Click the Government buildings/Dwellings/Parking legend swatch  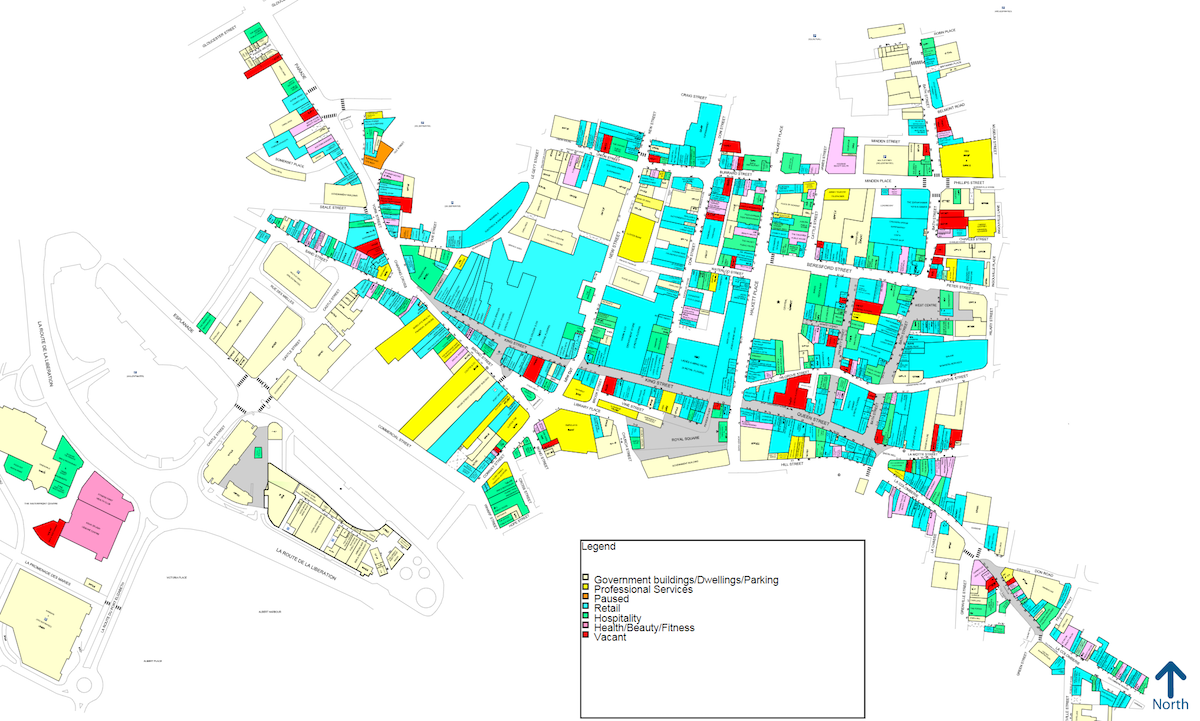point(586,577)
